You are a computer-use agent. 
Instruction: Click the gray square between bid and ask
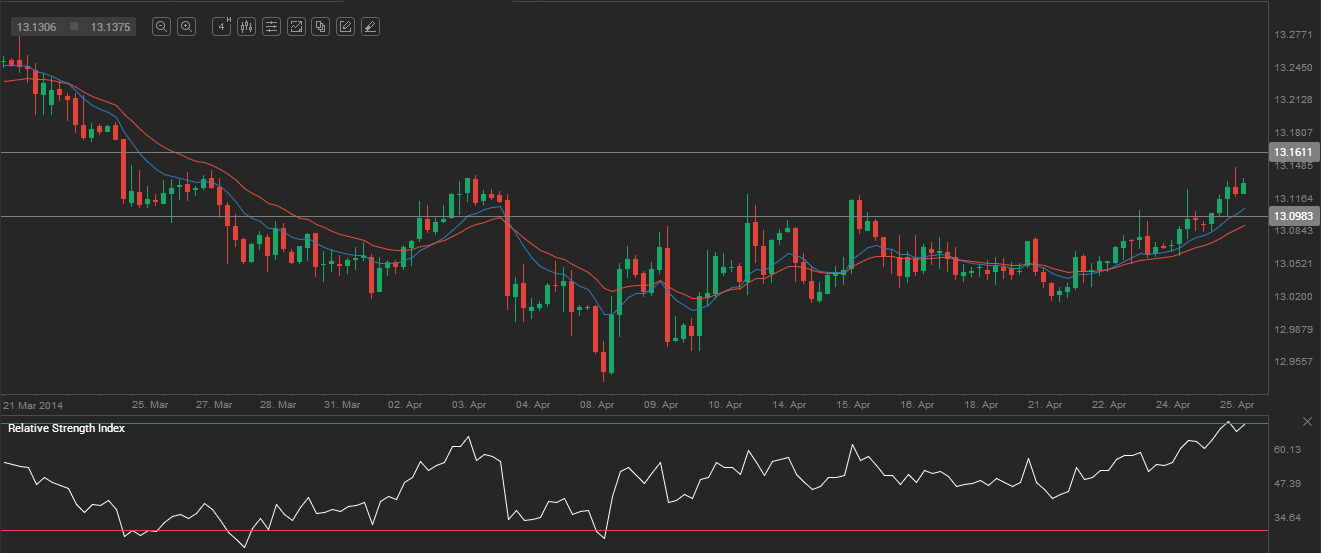74,27
